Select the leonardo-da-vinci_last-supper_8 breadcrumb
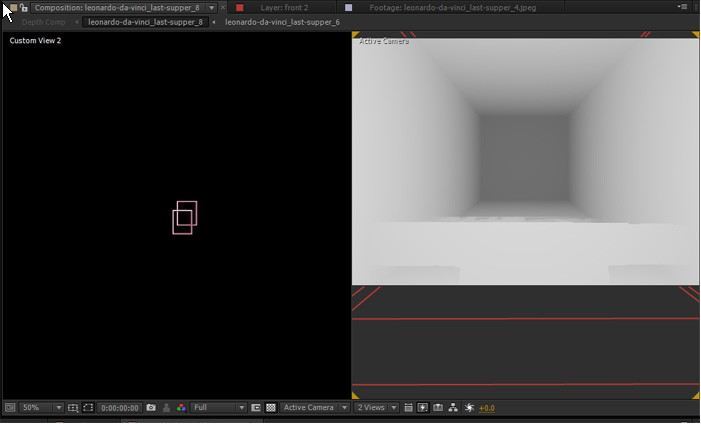The image size is (701, 424). point(145,22)
